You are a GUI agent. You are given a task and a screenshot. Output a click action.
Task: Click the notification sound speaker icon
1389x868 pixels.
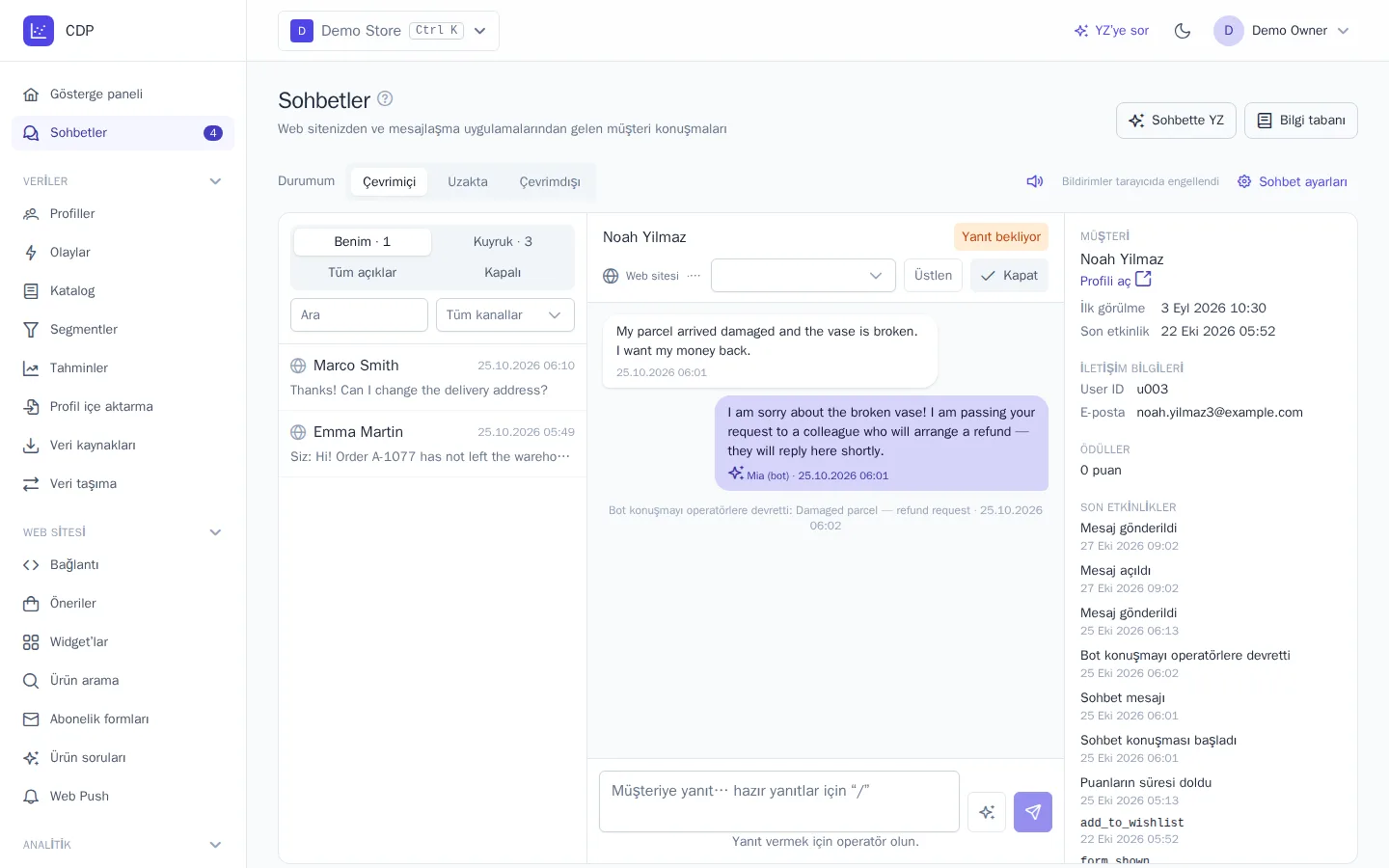point(1035,181)
